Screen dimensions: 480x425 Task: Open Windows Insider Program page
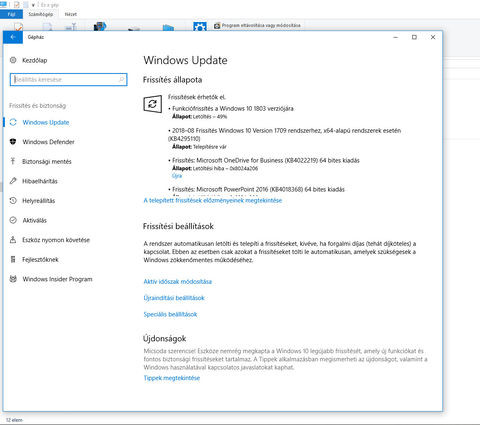click(x=57, y=279)
